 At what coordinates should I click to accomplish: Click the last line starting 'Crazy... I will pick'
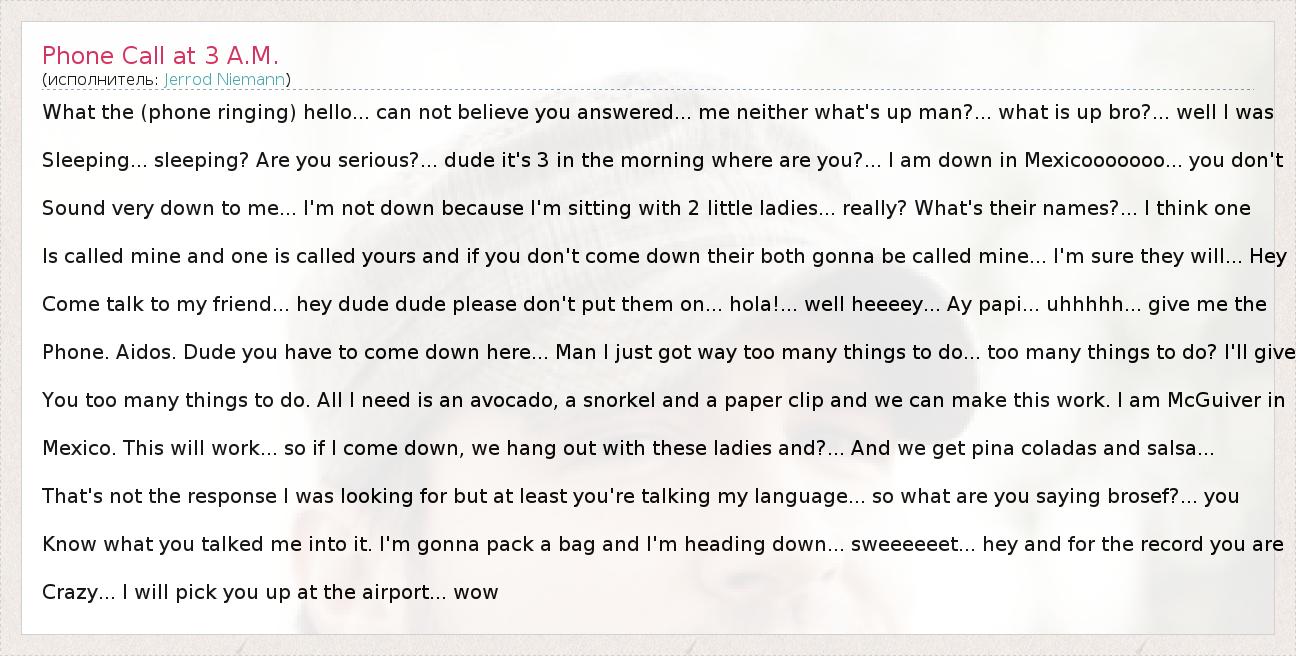[270, 592]
